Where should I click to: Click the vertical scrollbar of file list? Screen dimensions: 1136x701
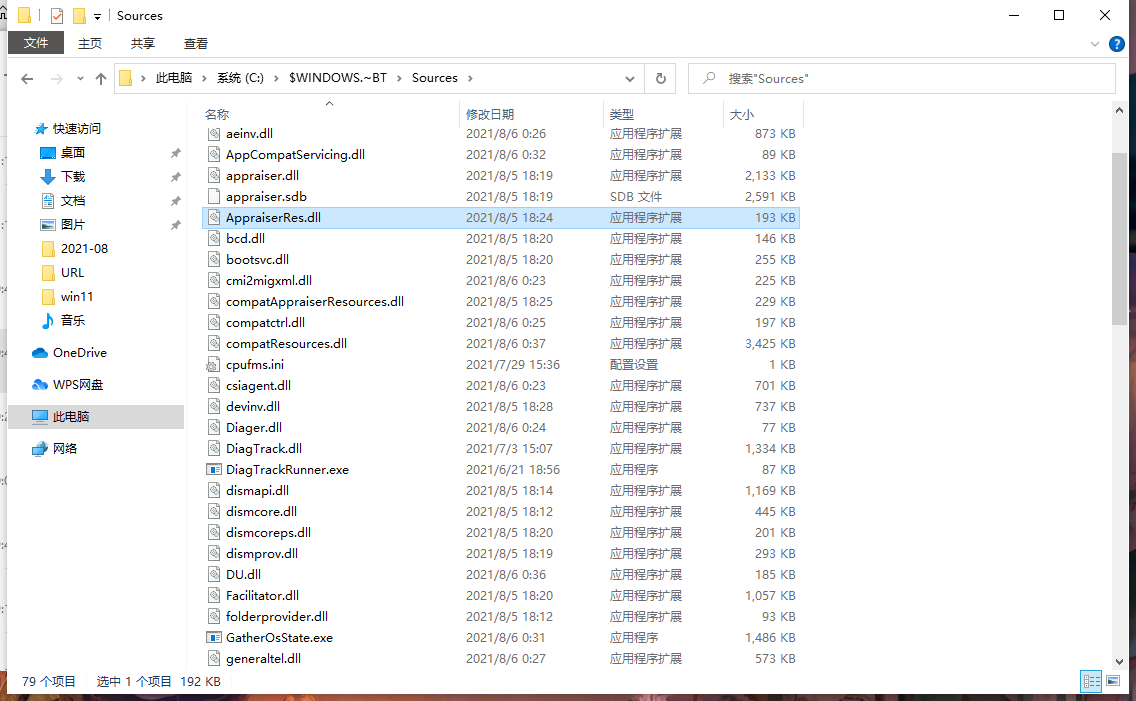[x=1119, y=240]
